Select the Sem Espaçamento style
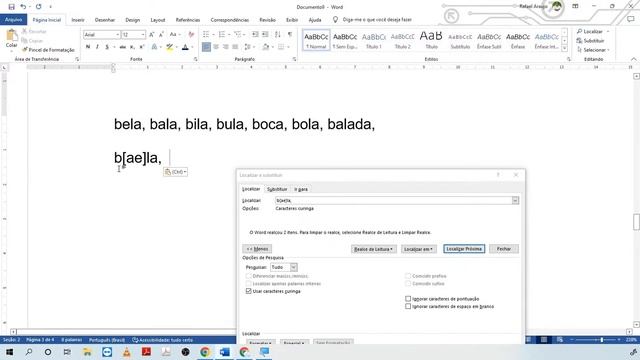The width and height of the screenshot is (640, 360). [345, 40]
